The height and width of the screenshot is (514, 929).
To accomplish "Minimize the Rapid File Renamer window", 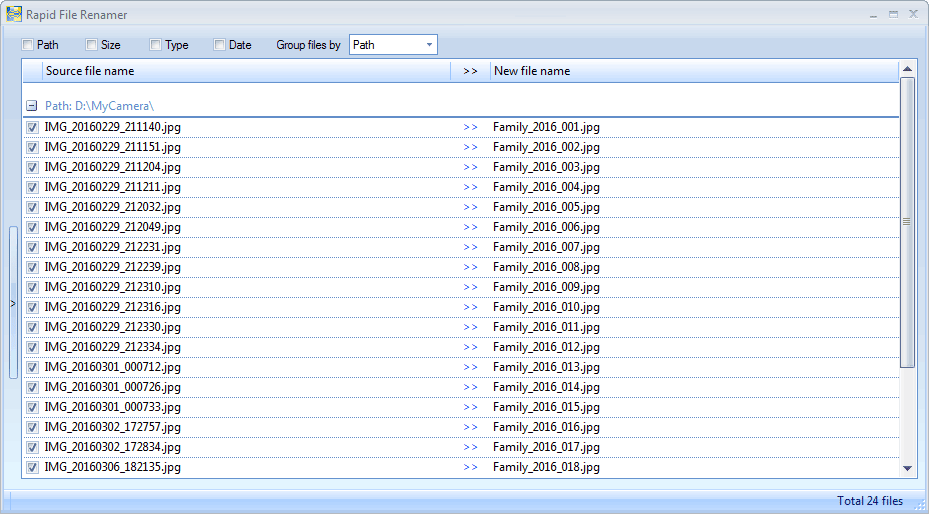I will tap(873, 15).
